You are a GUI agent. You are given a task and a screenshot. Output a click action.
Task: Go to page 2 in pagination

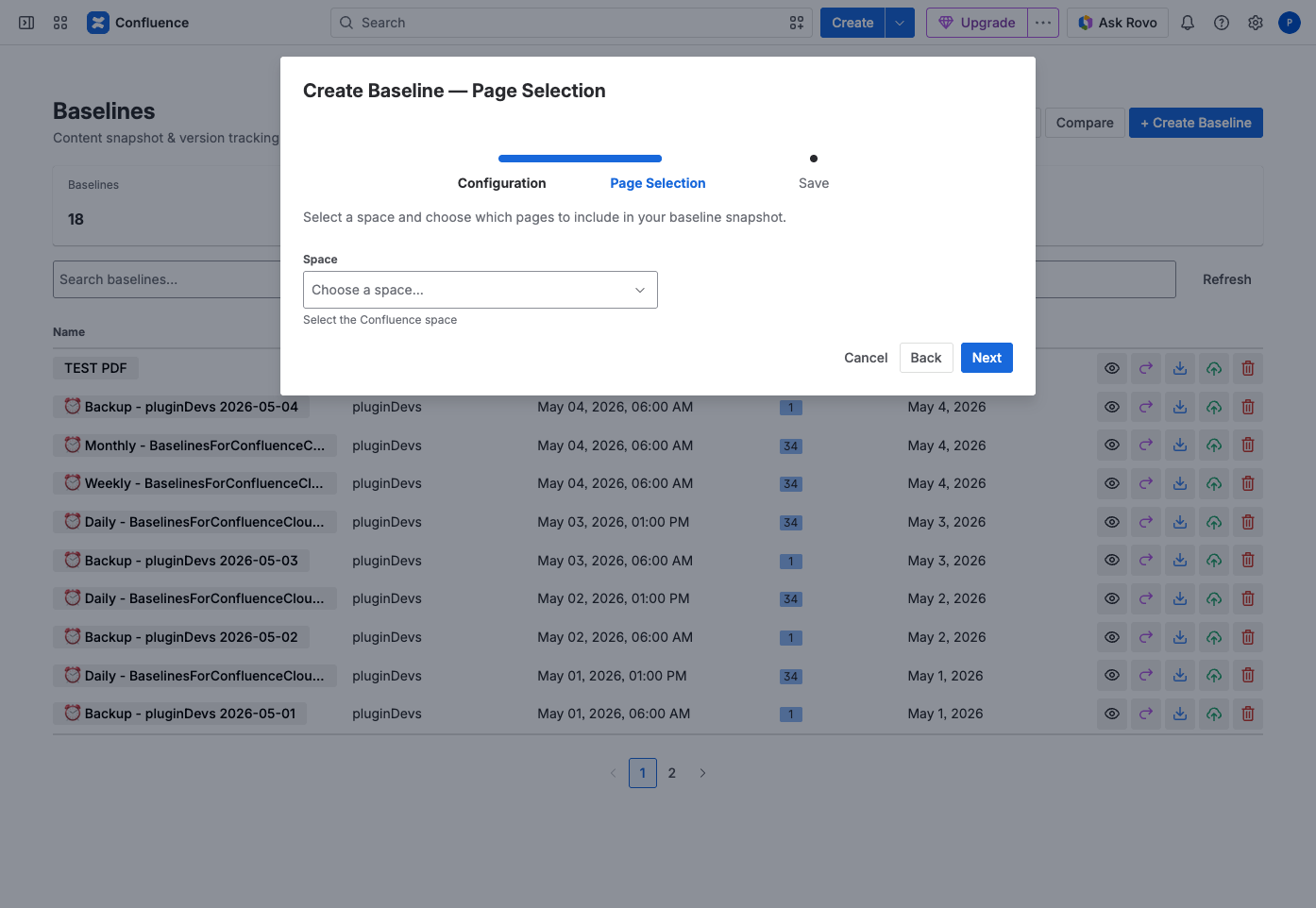pyautogui.click(x=672, y=773)
